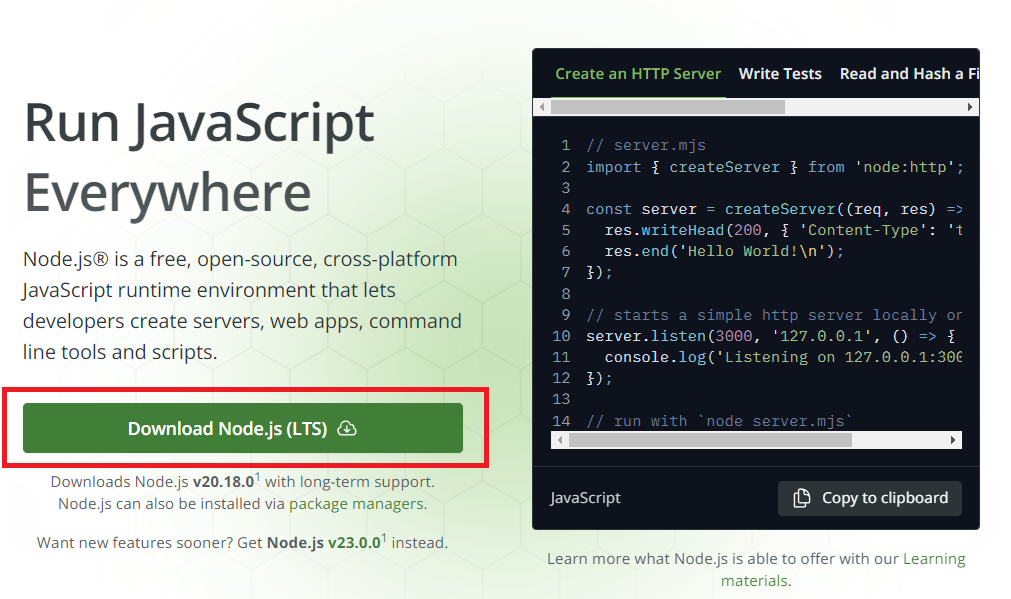Click the console.log('Listening on line
1011x599 pixels.
coord(783,357)
